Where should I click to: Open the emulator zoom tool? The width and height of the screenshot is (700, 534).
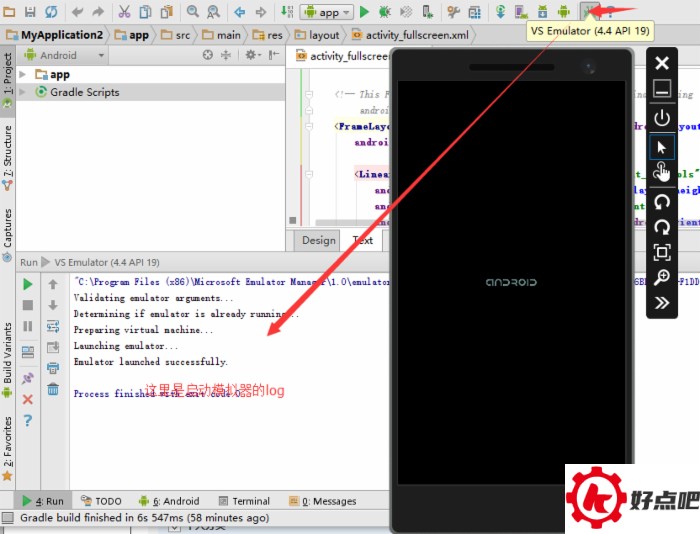[x=661, y=277]
